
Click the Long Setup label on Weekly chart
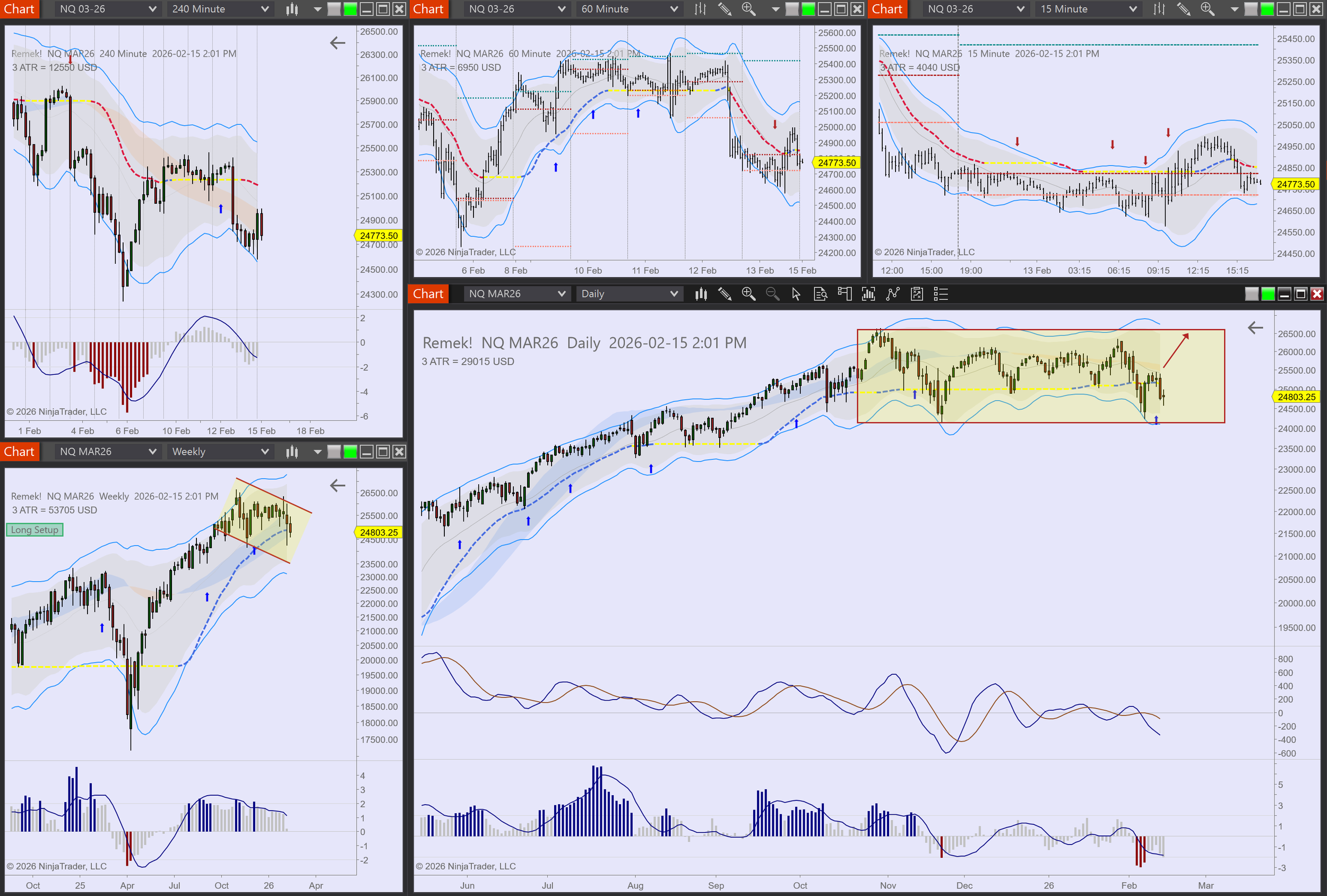pos(35,530)
